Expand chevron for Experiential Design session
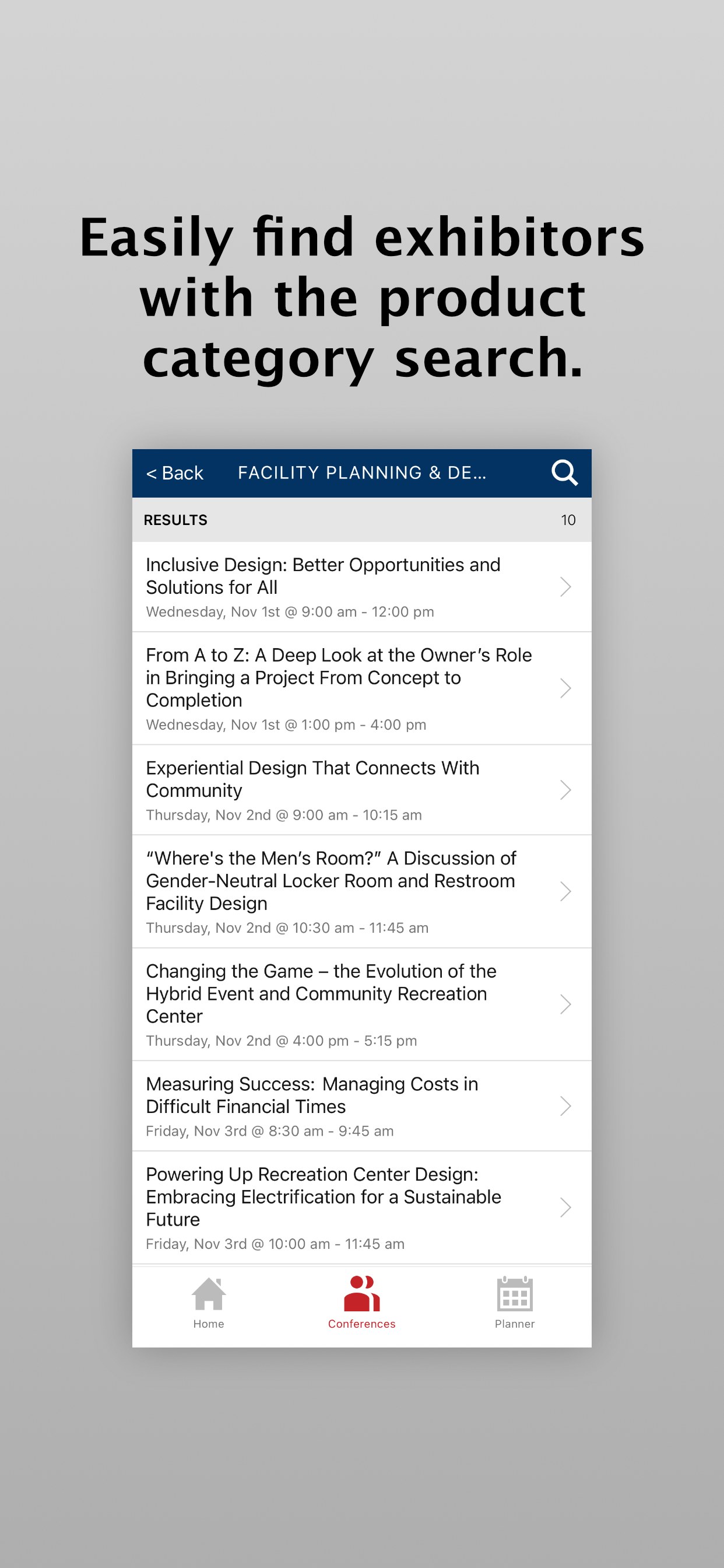Viewport: 724px width, 1568px height. [565, 790]
